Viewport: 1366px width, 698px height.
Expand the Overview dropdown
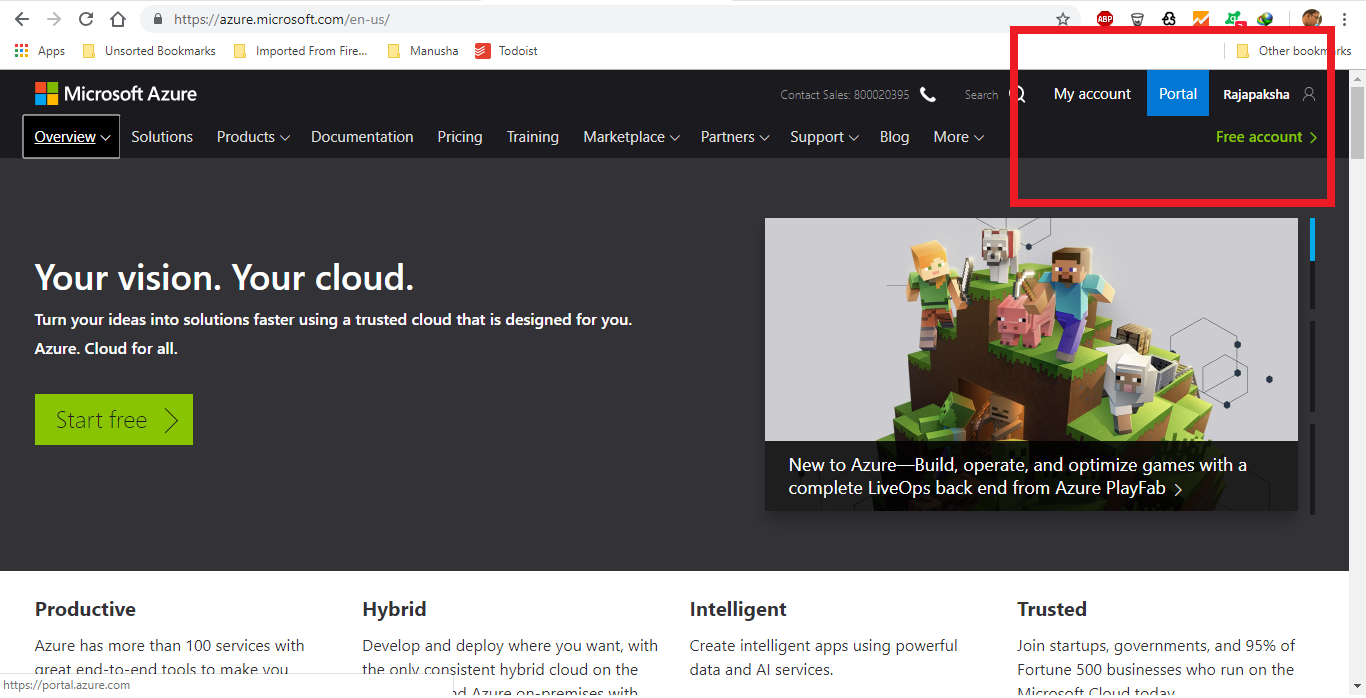[x=71, y=137]
